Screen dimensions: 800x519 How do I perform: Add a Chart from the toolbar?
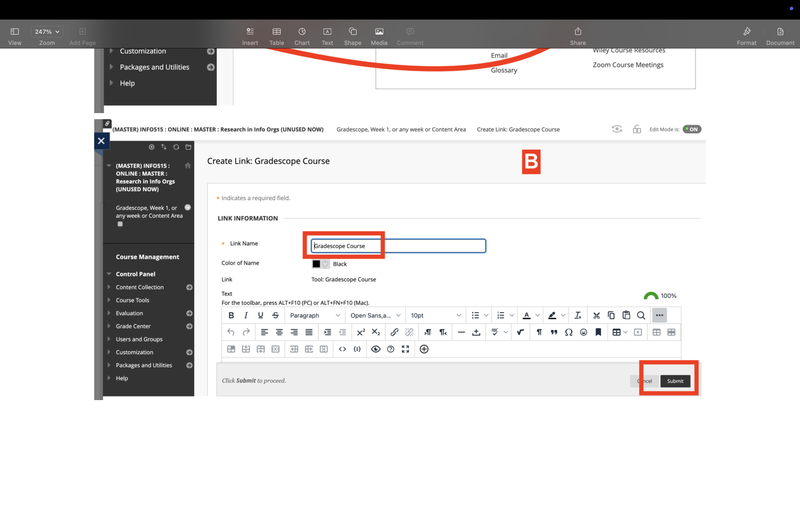302,35
